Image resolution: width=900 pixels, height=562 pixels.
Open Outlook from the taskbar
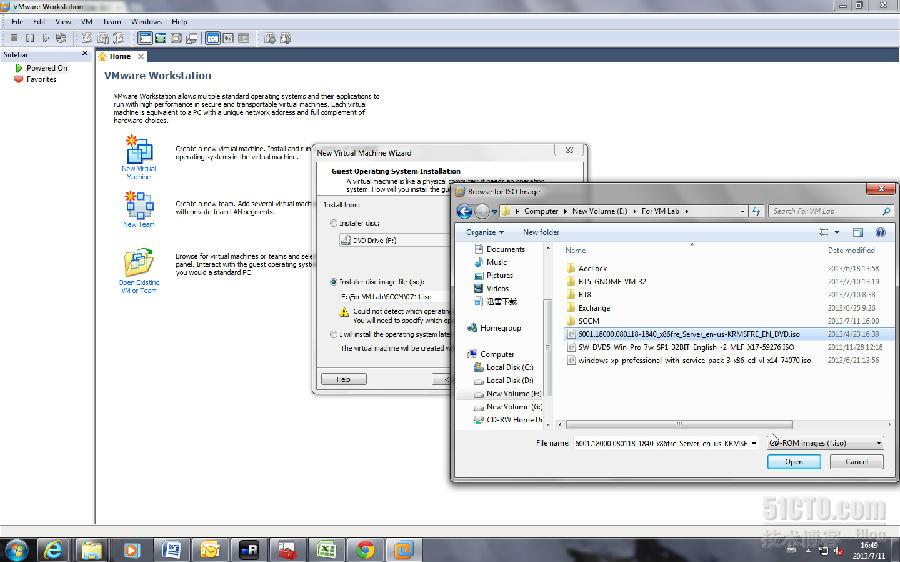pyautogui.click(x=210, y=550)
